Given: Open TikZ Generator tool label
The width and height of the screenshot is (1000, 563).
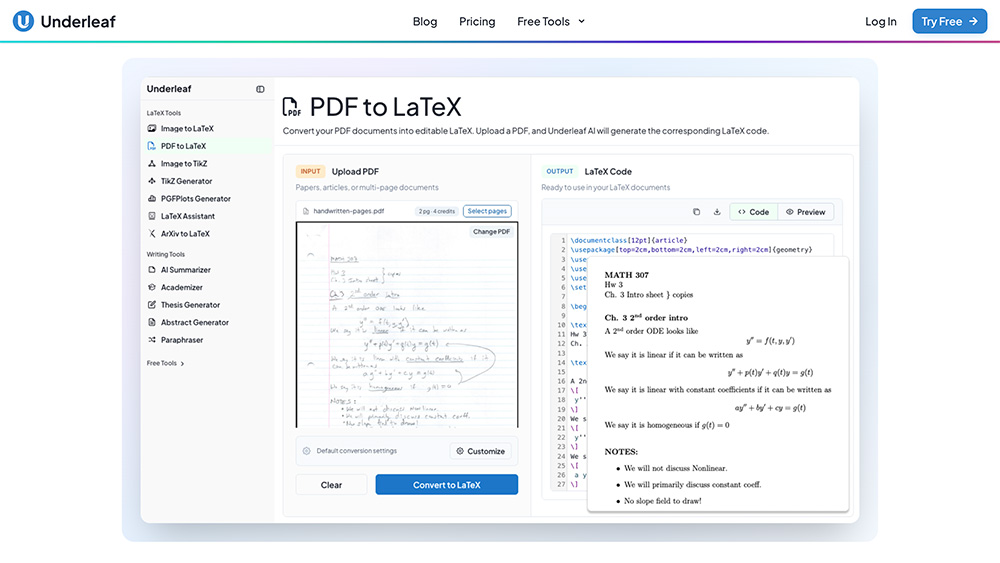Looking at the screenshot, I should tap(186, 181).
